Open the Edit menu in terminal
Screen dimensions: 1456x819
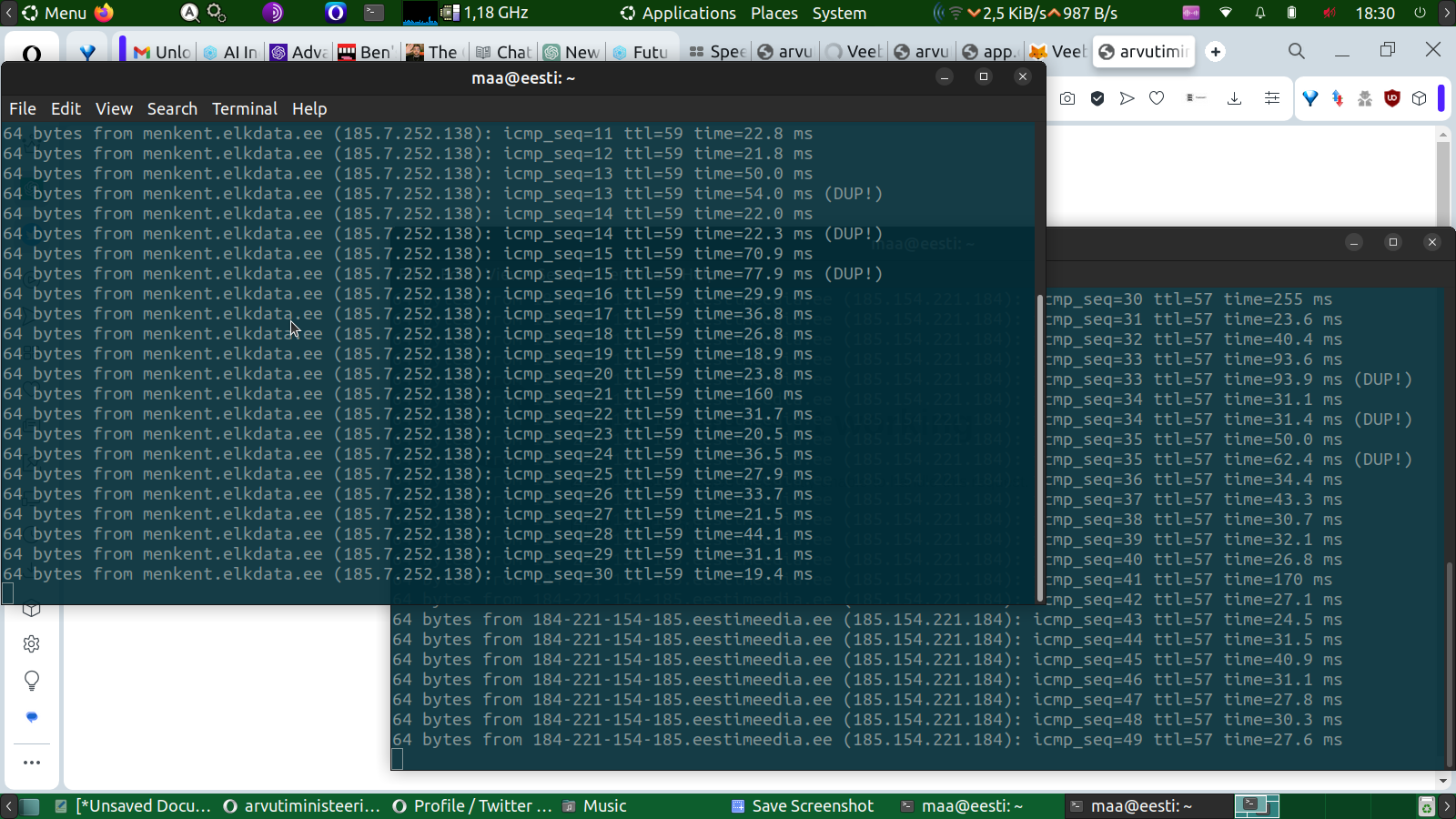(66, 108)
